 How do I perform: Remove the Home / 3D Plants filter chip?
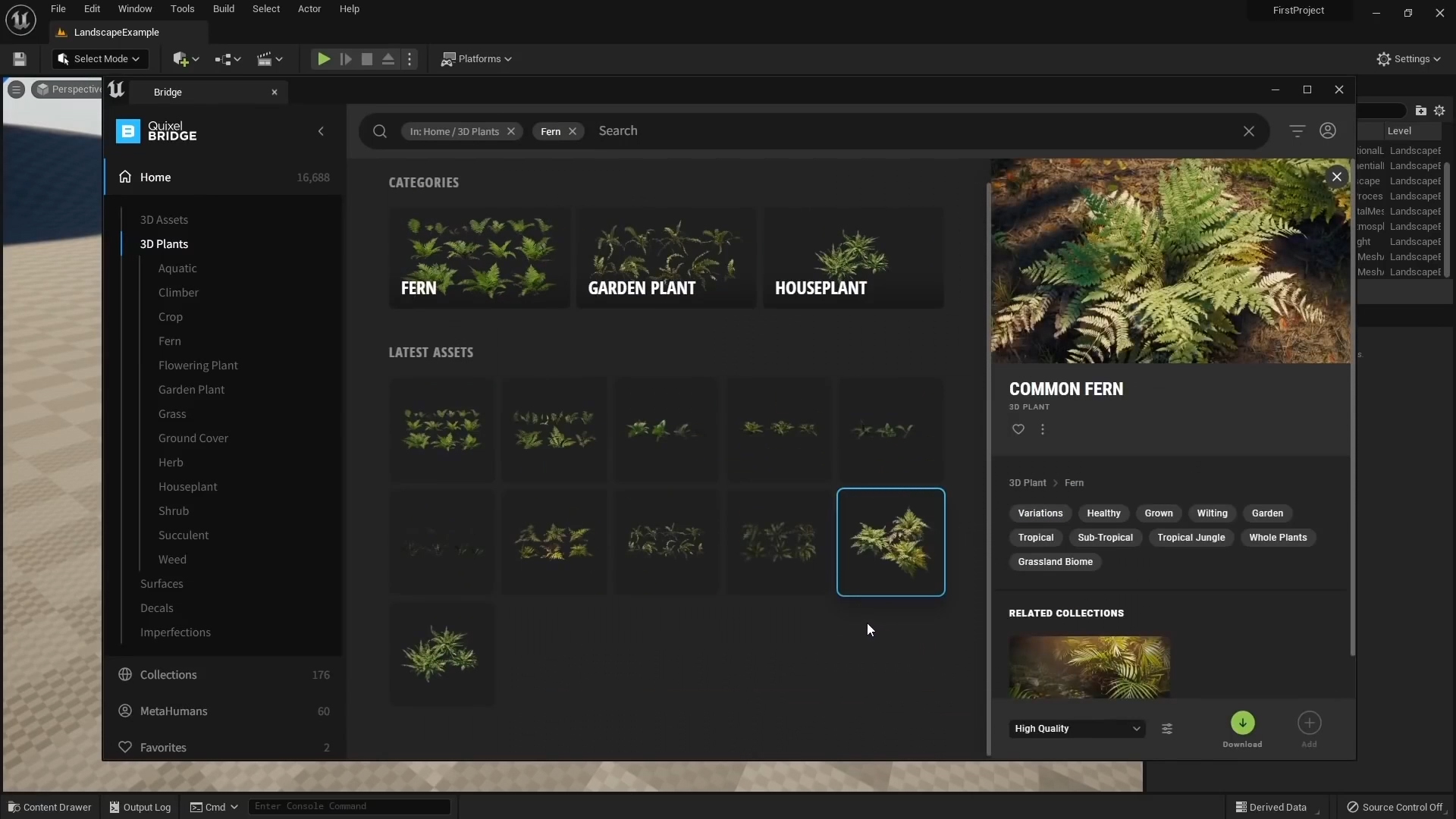tap(511, 131)
